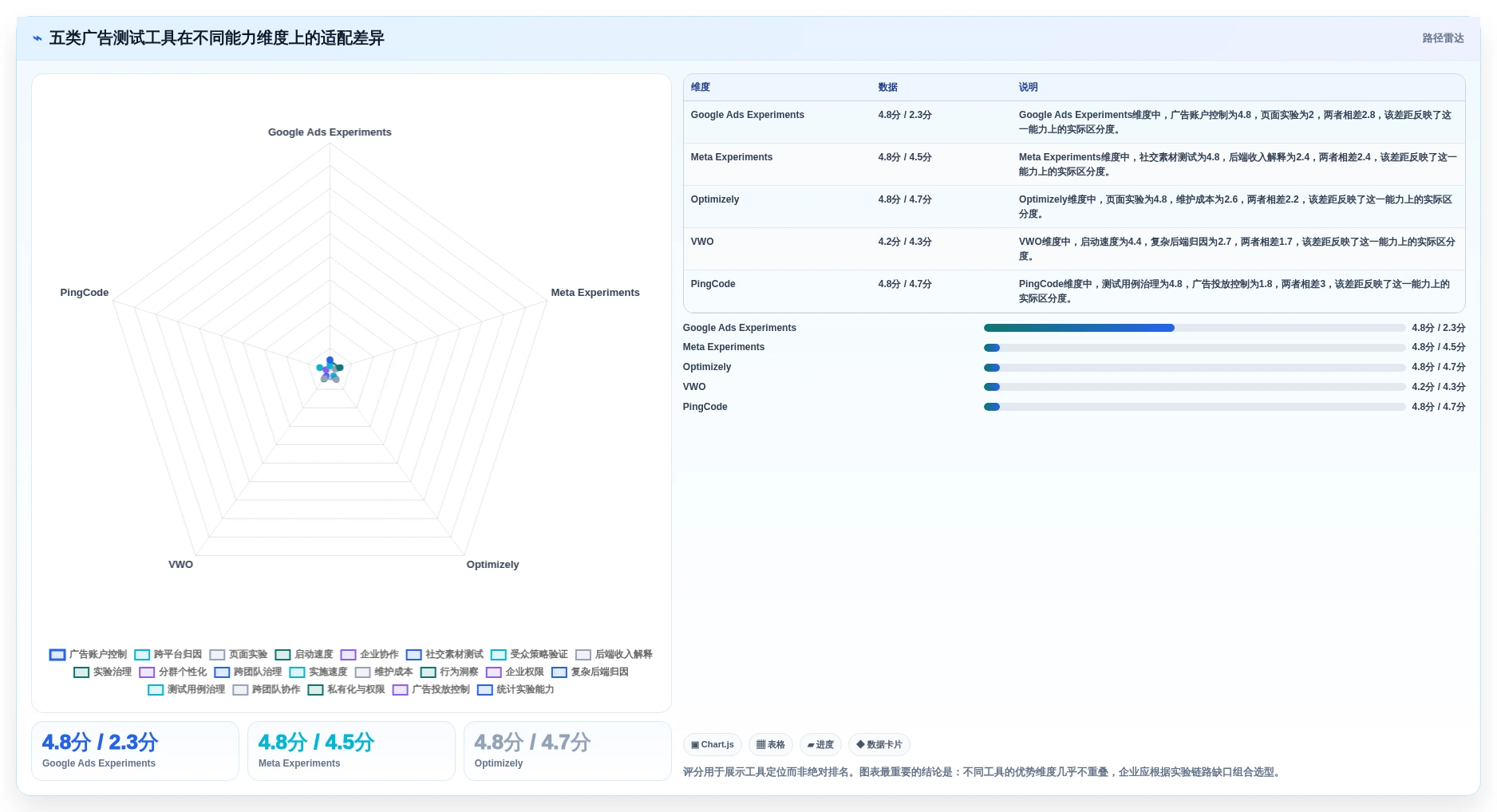This screenshot has height=812, width=1497.
Task: Click the VWO label in progress list
Action: coord(693,387)
